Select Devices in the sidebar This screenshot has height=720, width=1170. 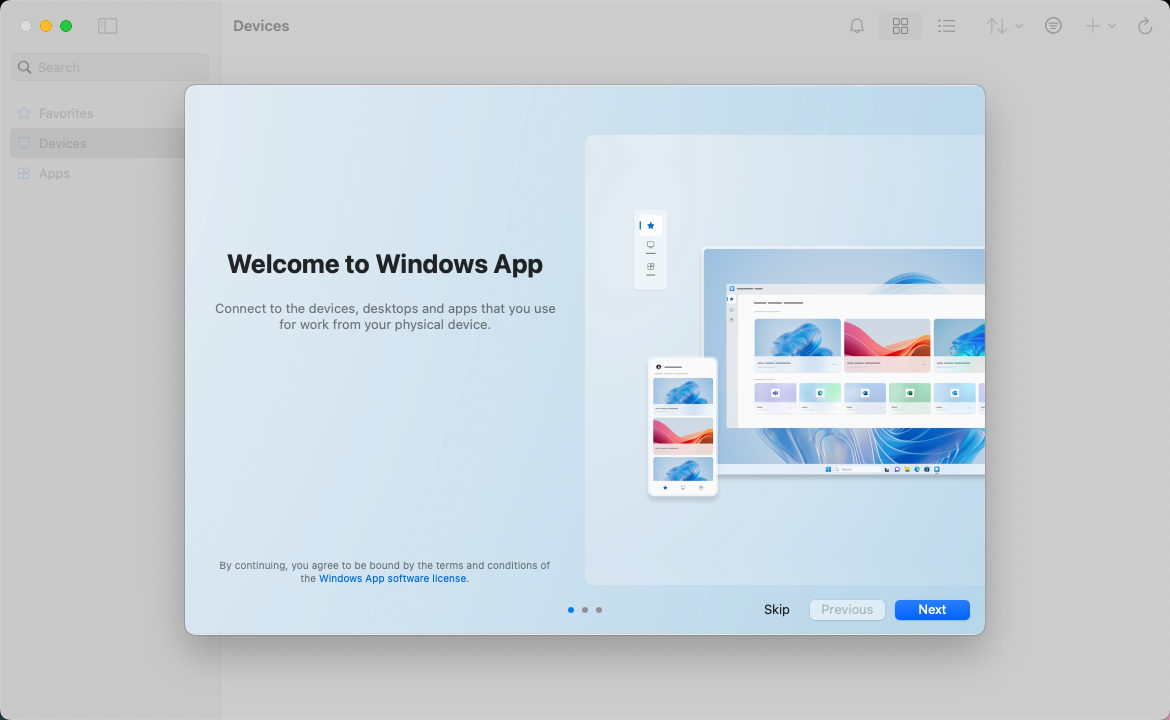pyautogui.click(x=97, y=143)
